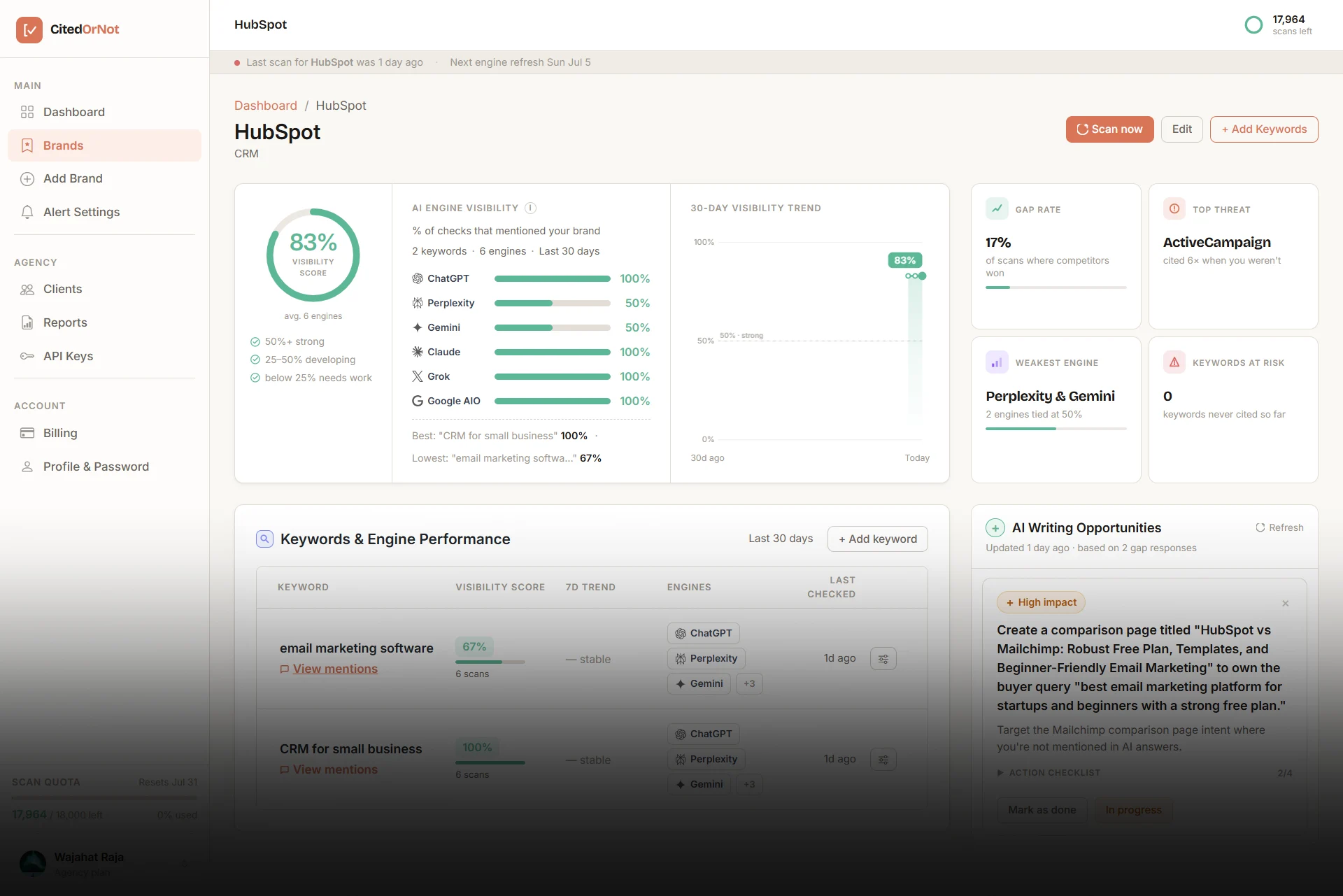Open Dashboard from the sidebar

point(104,112)
